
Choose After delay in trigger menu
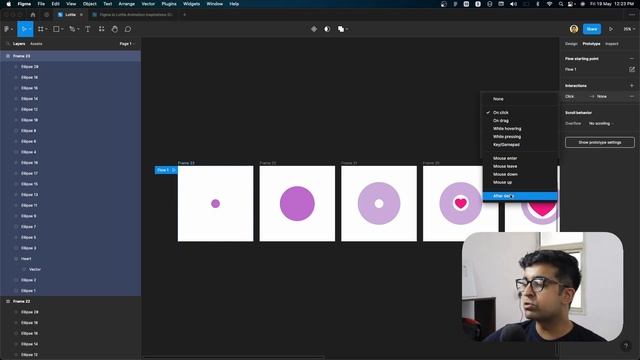coord(520,196)
